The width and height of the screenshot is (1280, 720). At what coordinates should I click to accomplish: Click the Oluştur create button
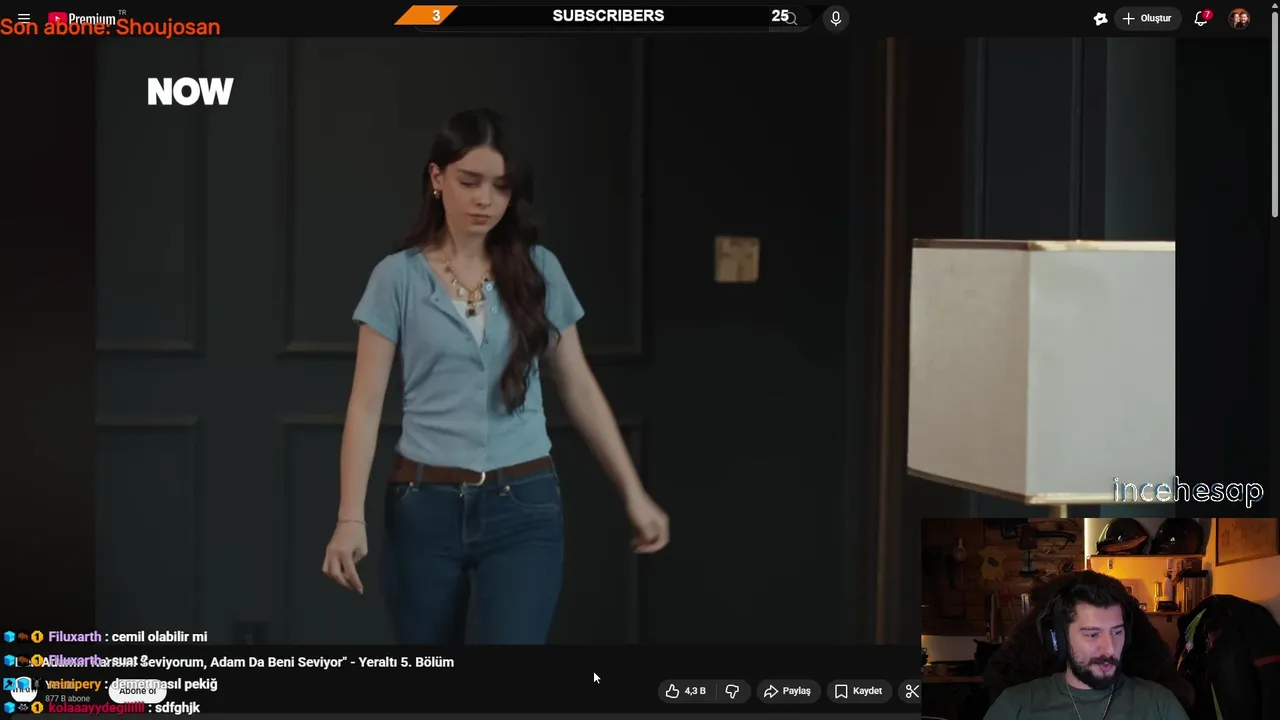tap(1147, 18)
